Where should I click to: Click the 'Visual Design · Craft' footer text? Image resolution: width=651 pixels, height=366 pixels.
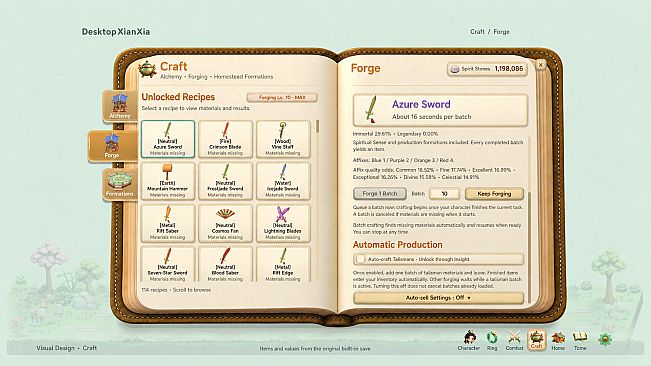tap(66, 348)
